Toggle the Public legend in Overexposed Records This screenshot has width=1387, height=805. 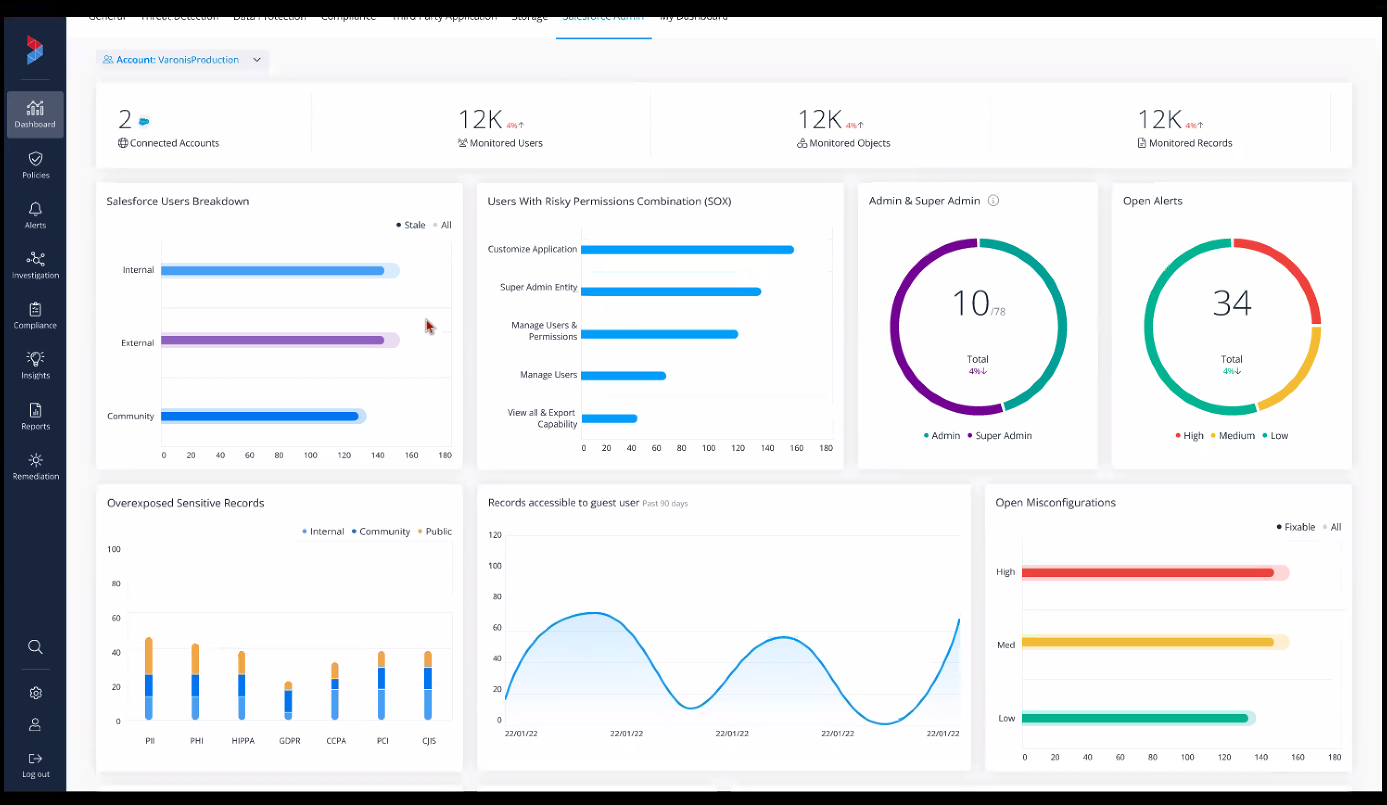[x=435, y=532]
